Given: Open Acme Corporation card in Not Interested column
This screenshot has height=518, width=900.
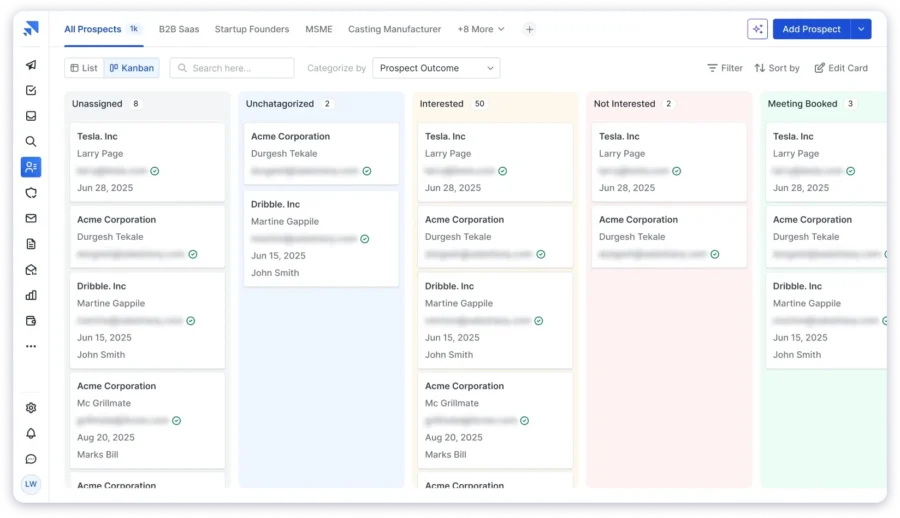Looking at the screenshot, I should coord(669,237).
